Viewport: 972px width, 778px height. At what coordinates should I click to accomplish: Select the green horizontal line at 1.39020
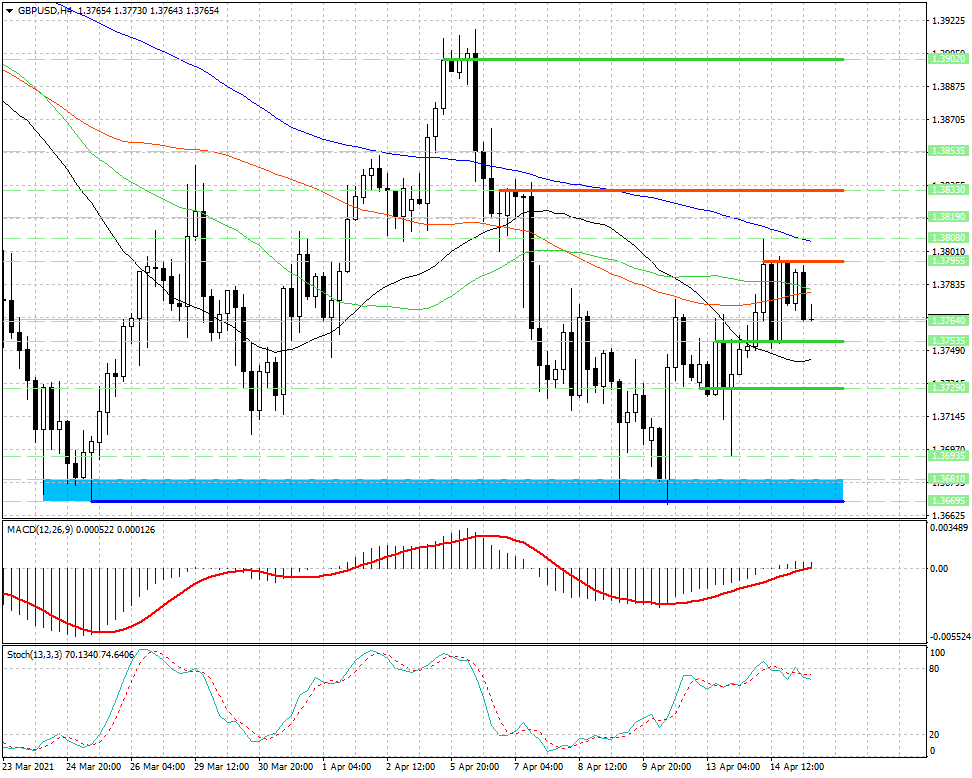tap(642, 60)
